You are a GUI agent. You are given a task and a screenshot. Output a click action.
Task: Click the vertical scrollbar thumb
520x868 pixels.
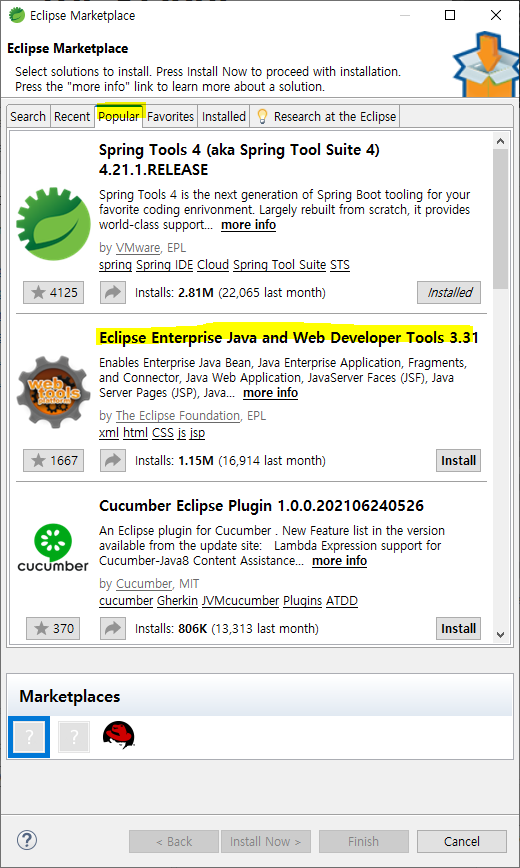[501, 219]
